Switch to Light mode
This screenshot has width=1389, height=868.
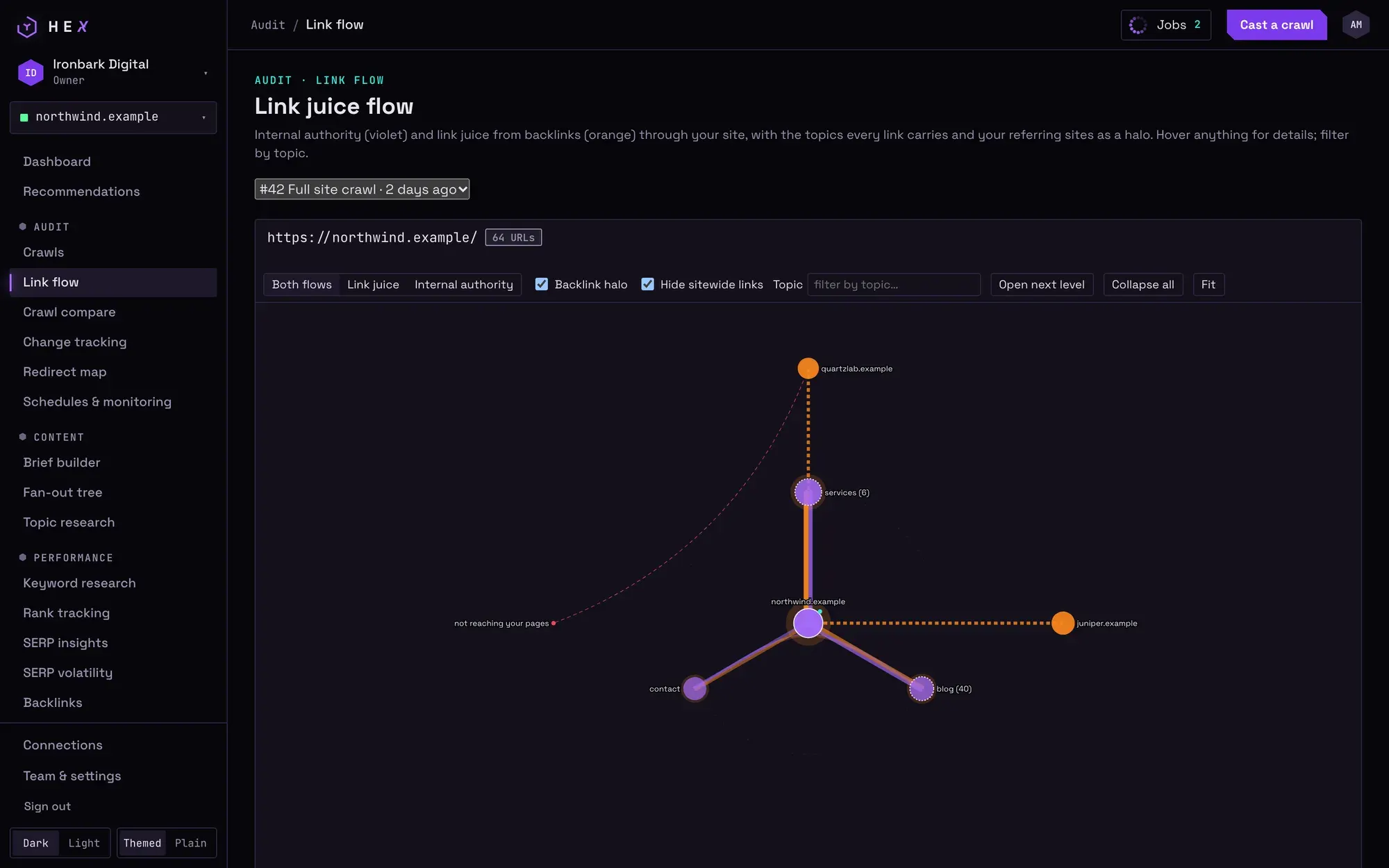84,843
